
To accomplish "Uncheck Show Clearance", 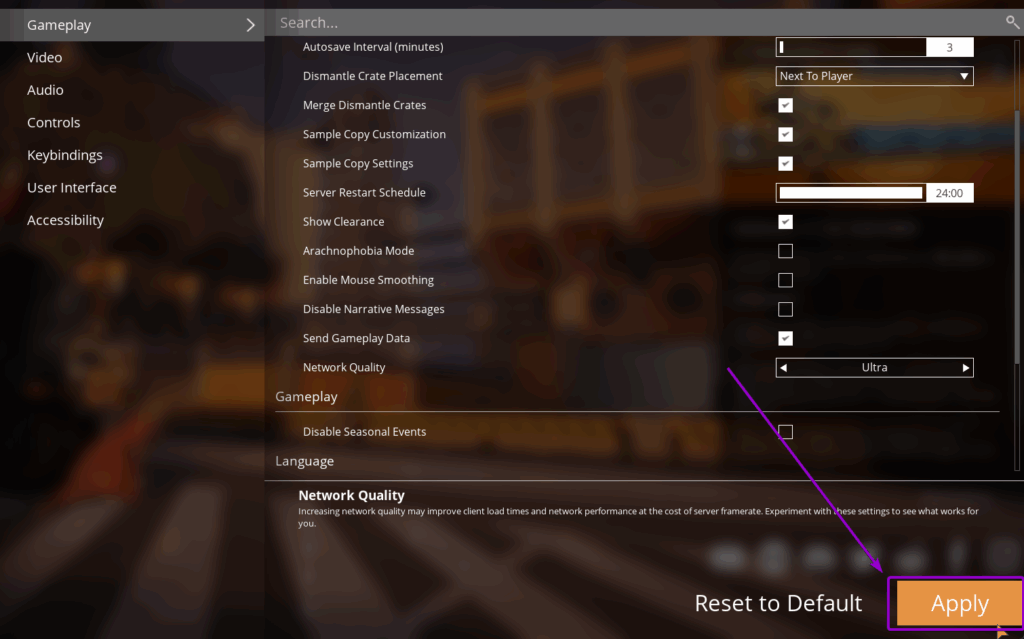I will tap(785, 222).
